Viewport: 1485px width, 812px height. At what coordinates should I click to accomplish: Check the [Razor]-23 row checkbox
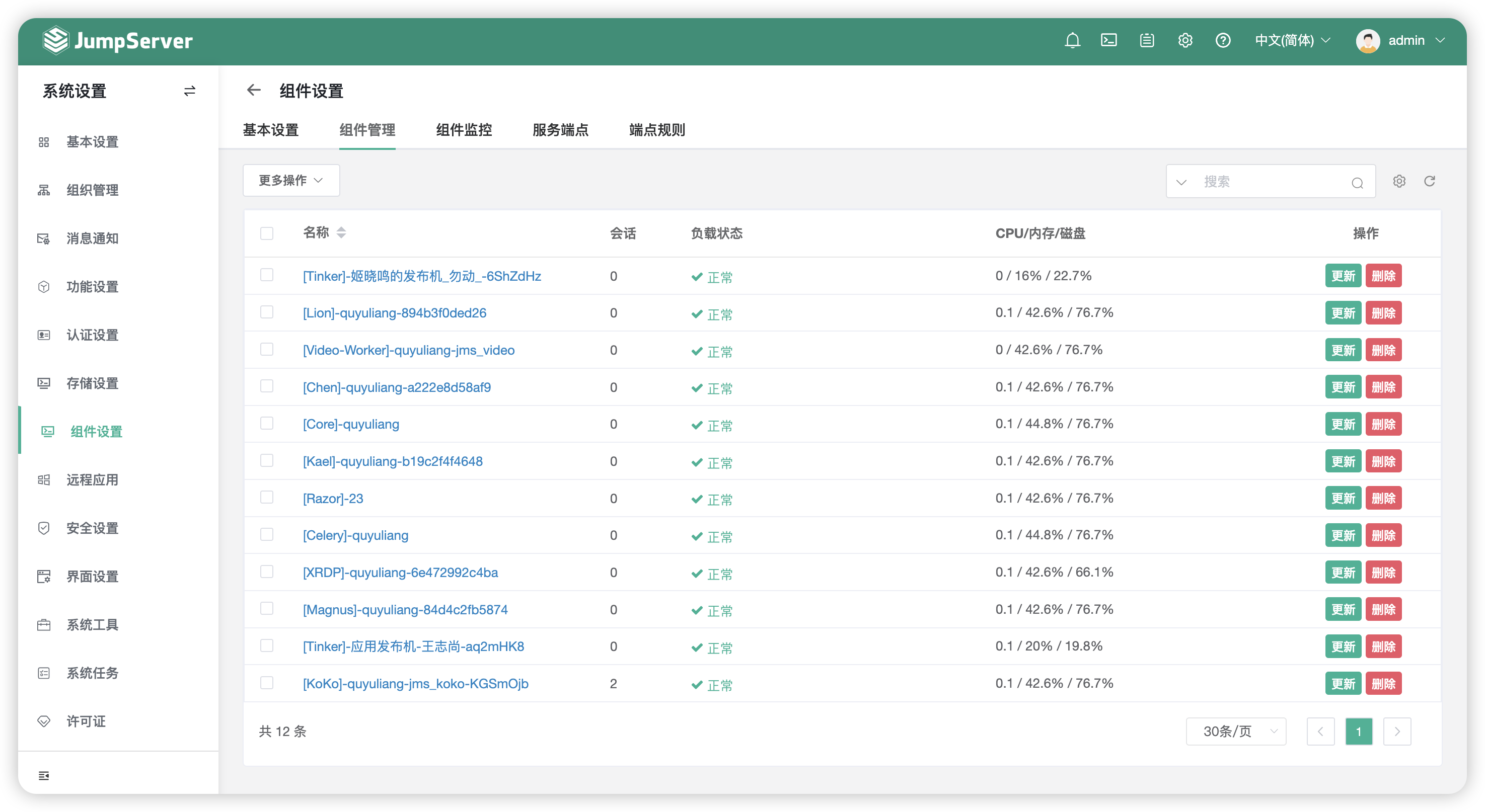coord(266,498)
